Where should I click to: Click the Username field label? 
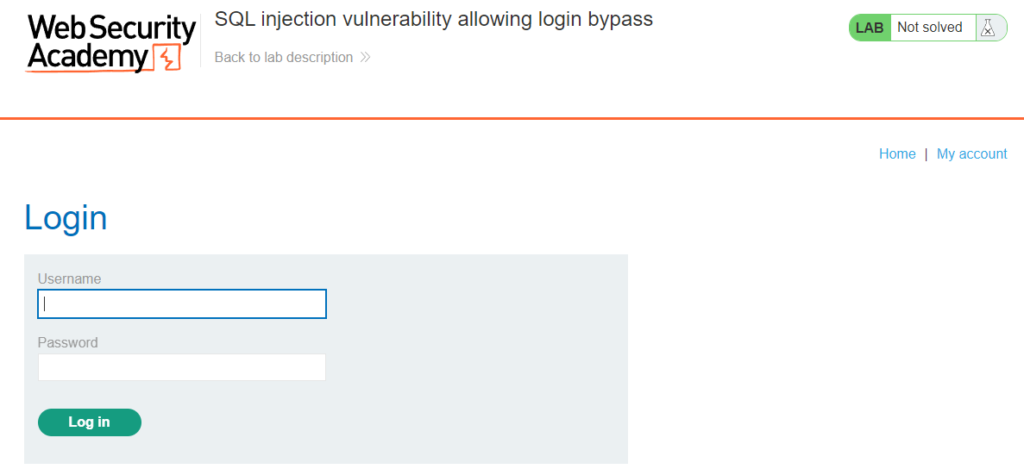(69, 279)
